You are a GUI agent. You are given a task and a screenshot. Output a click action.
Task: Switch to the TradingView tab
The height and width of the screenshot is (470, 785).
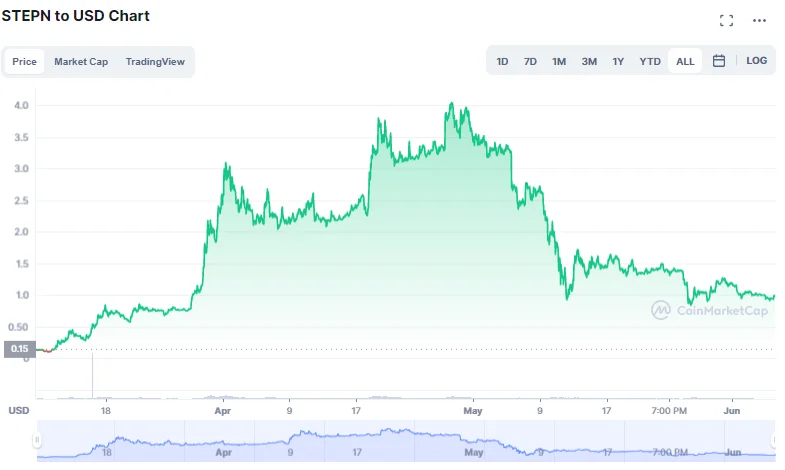155,62
